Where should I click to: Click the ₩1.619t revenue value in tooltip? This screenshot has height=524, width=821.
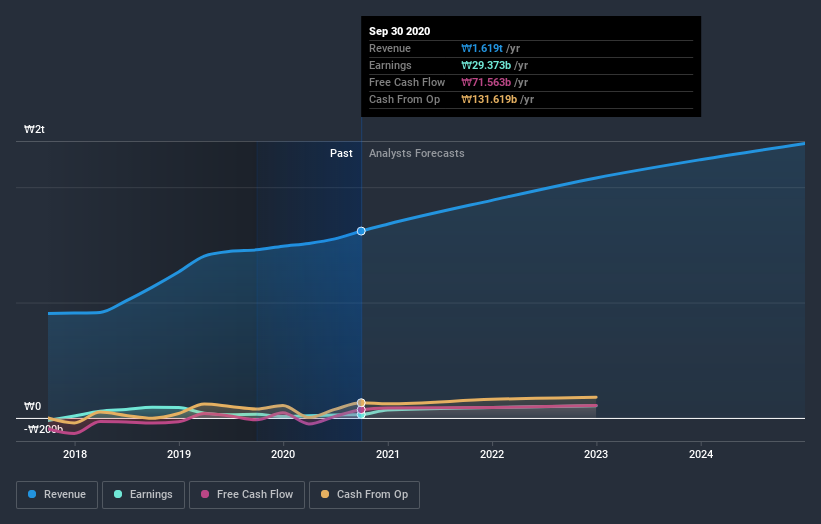tap(482, 48)
